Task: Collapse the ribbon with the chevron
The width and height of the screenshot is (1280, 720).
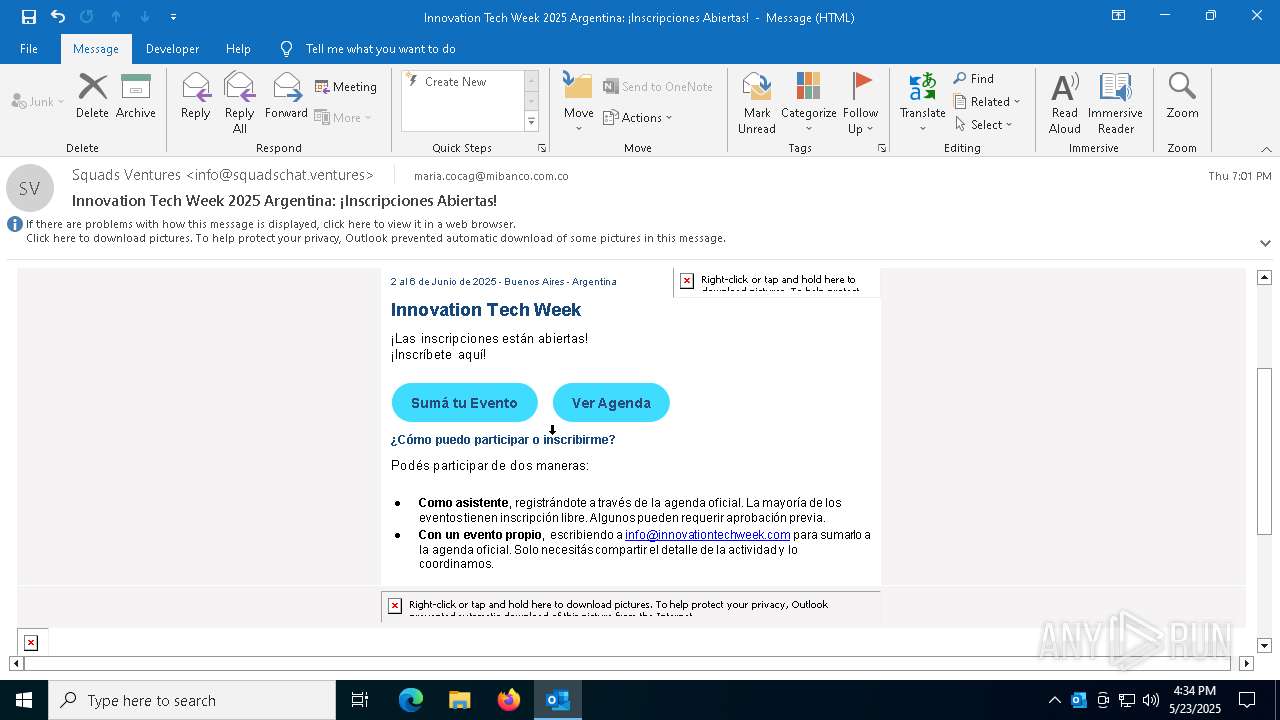Action: (x=1266, y=149)
